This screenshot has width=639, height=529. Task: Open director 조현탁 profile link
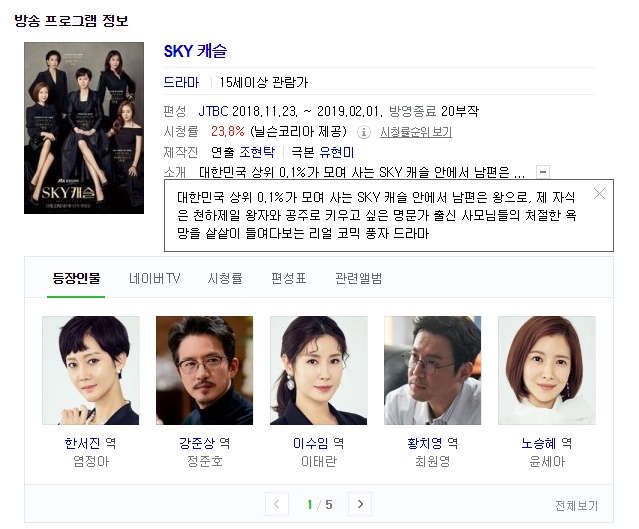coord(257,152)
